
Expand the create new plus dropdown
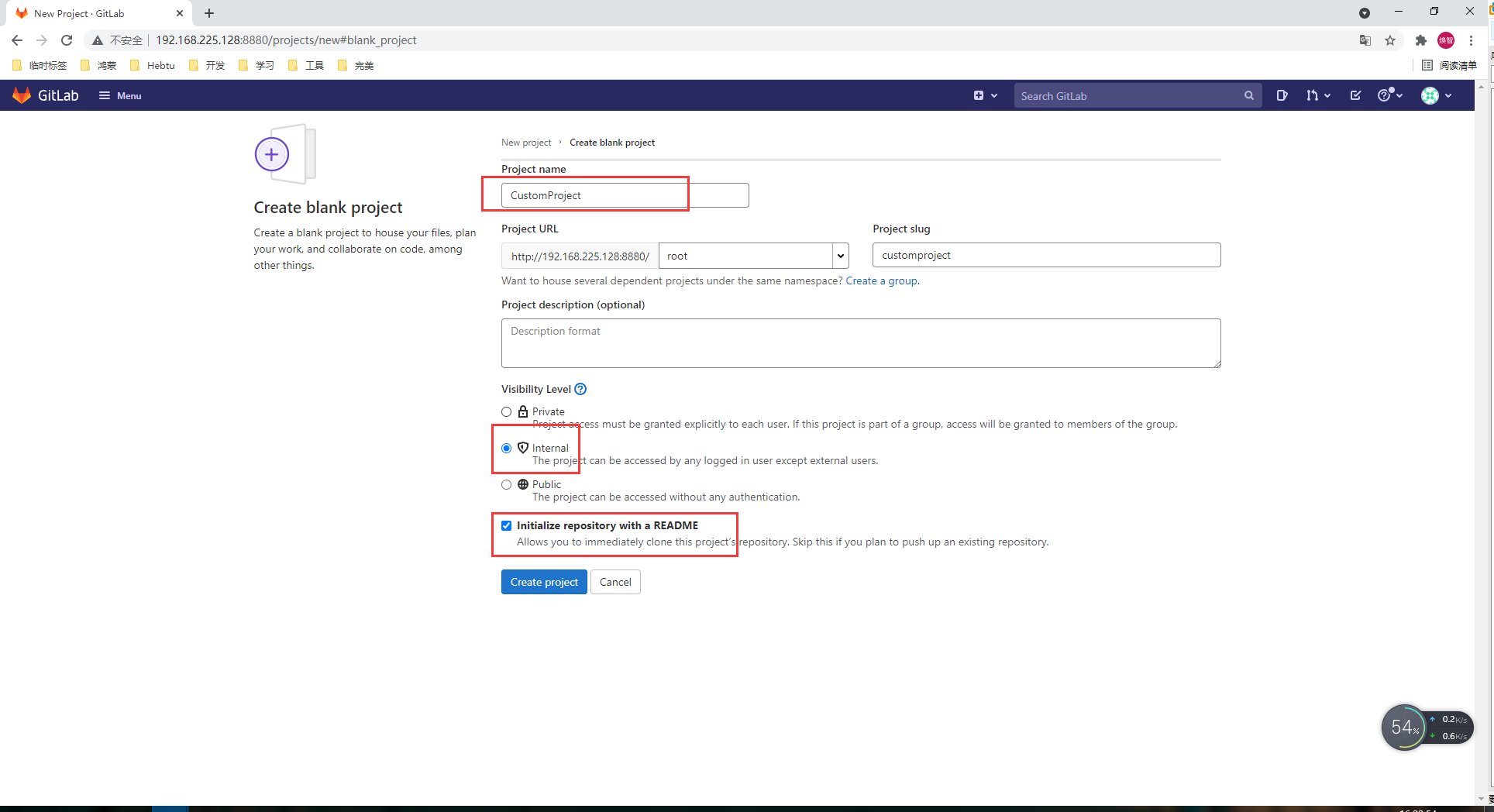click(x=985, y=95)
